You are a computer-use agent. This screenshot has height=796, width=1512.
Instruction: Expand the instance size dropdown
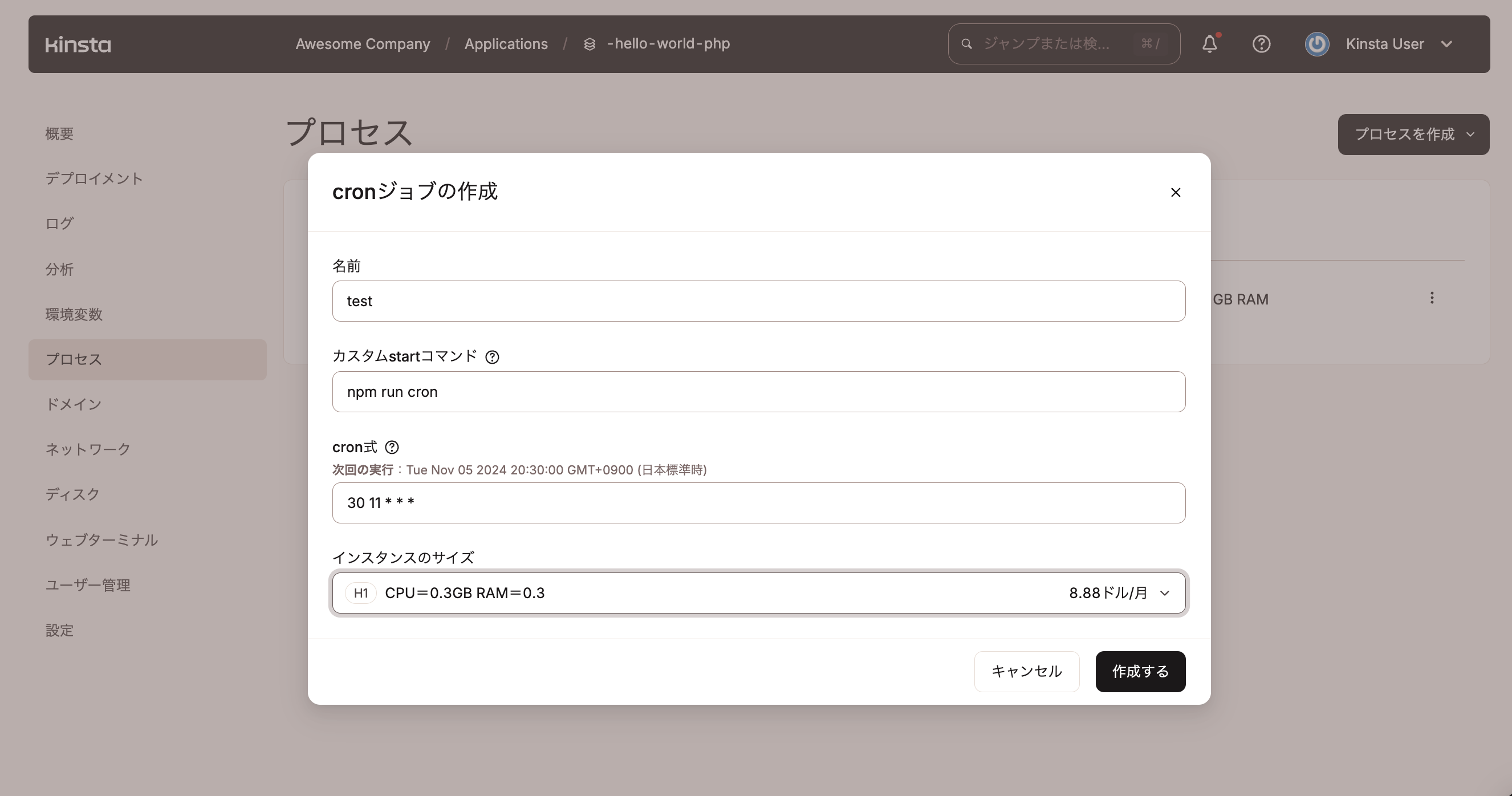click(x=1165, y=593)
